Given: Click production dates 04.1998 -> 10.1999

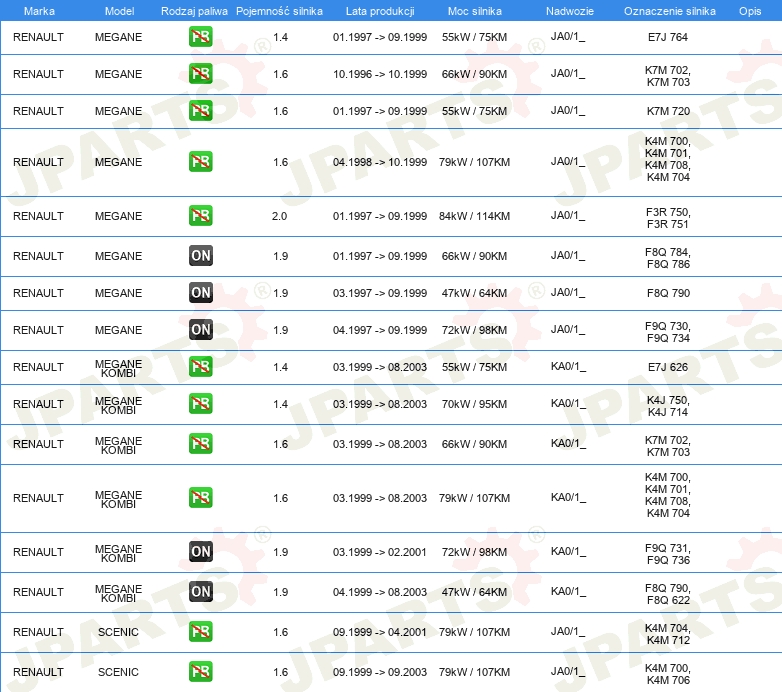Looking at the screenshot, I should pos(380,162).
